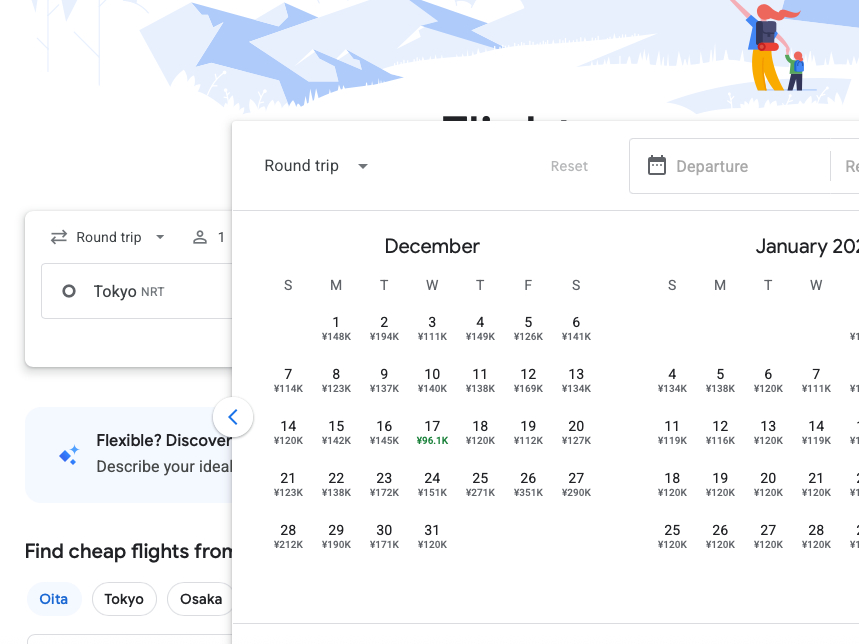The image size is (859, 644).
Task: Click the round trip swap arrows icon
Action: [59, 238]
